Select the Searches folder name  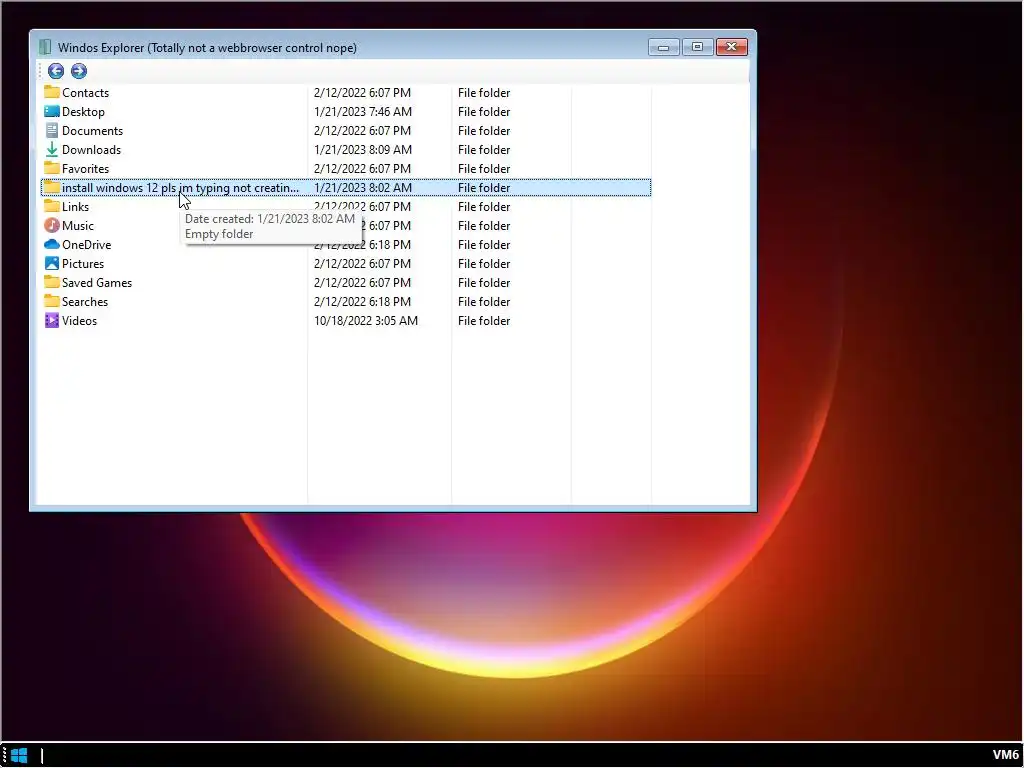[x=85, y=301]
